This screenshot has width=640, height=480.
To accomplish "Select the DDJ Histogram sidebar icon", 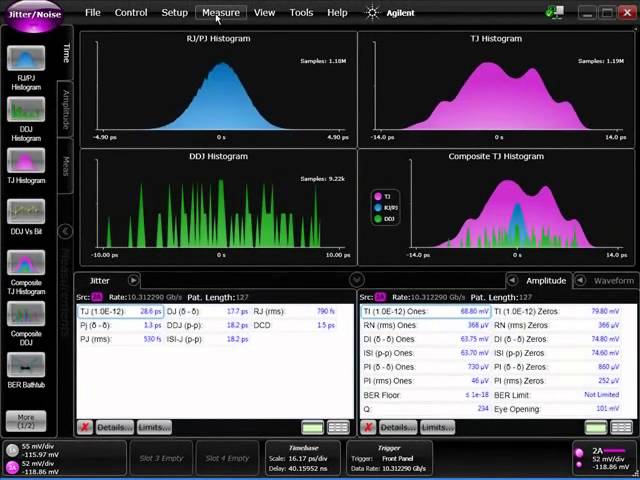I will 26,109.
